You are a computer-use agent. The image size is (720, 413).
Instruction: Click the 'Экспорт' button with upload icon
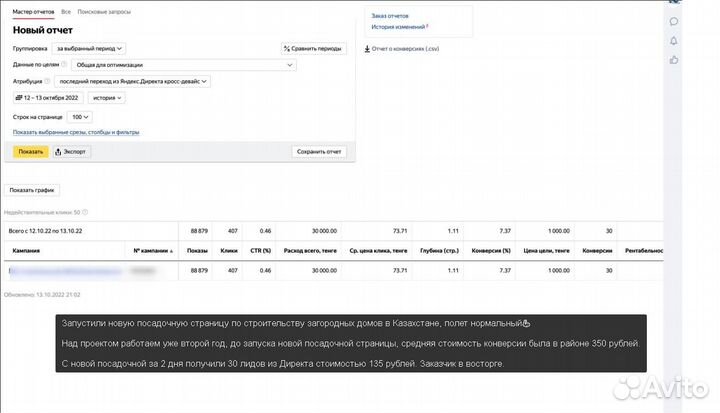70,151
